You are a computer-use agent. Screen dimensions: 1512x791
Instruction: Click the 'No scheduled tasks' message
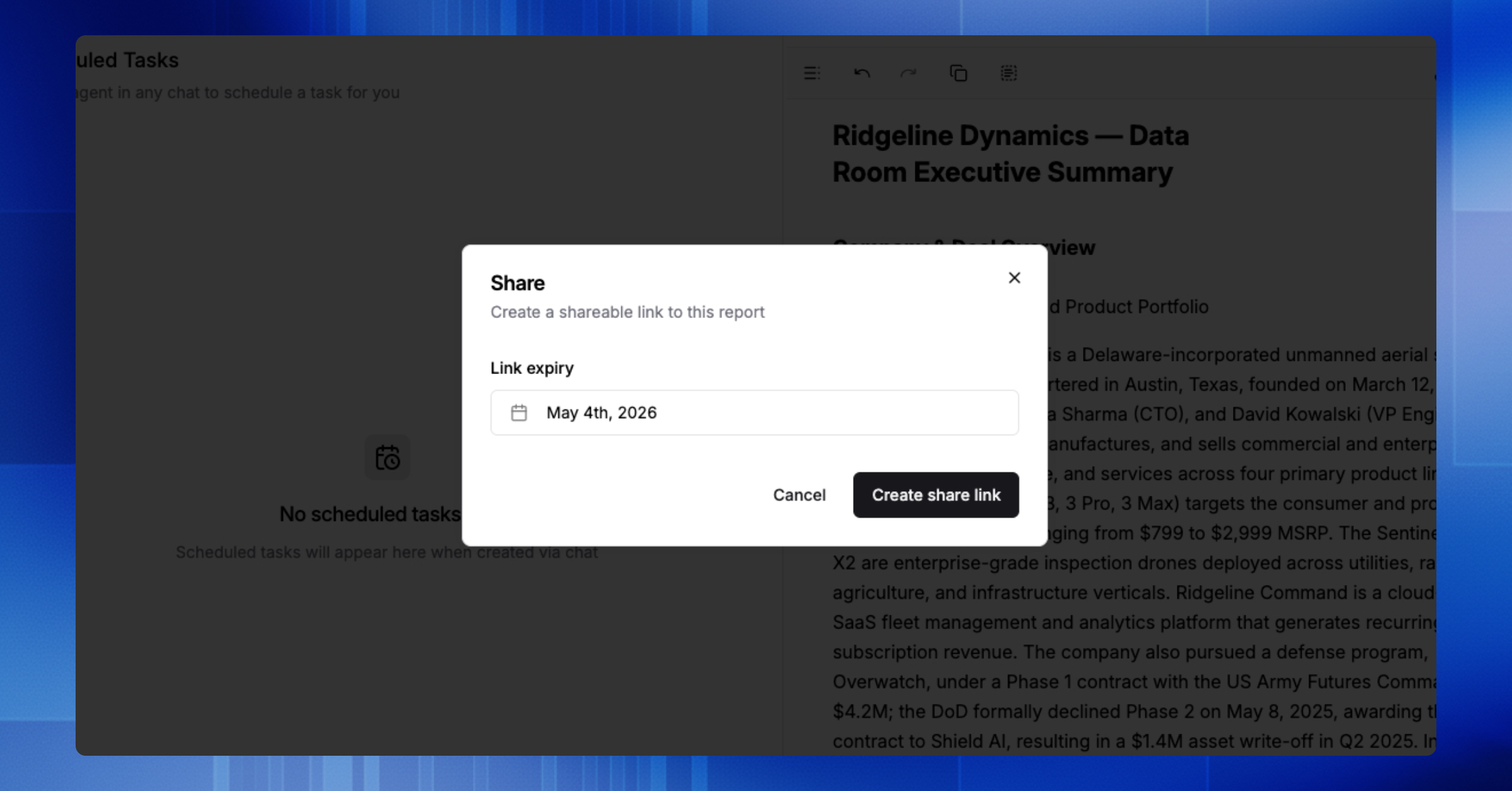click(370, 514)
